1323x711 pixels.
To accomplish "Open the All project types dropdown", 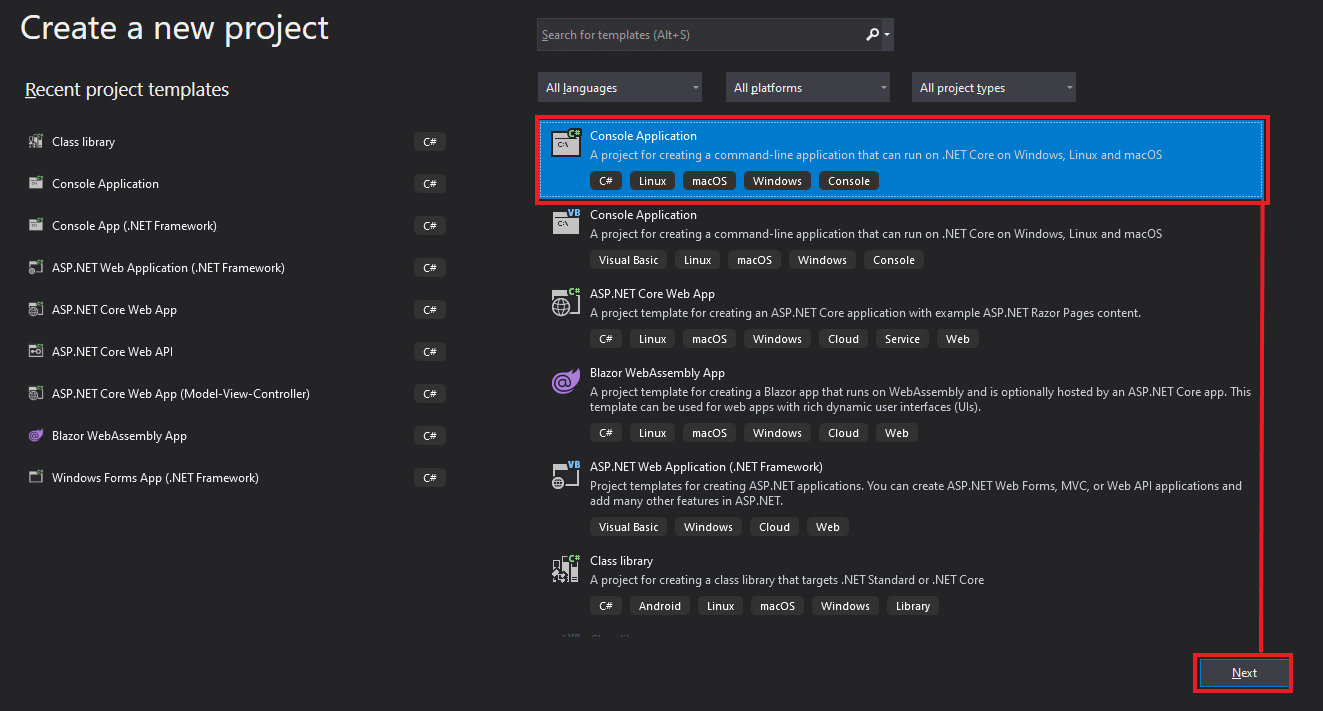I will point(993,87).
